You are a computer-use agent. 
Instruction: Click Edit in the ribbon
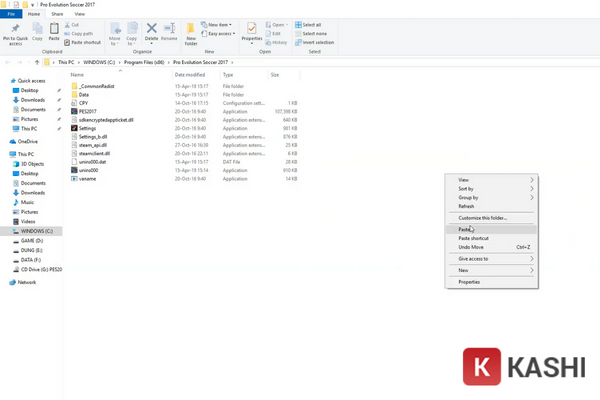coord(273,34)
